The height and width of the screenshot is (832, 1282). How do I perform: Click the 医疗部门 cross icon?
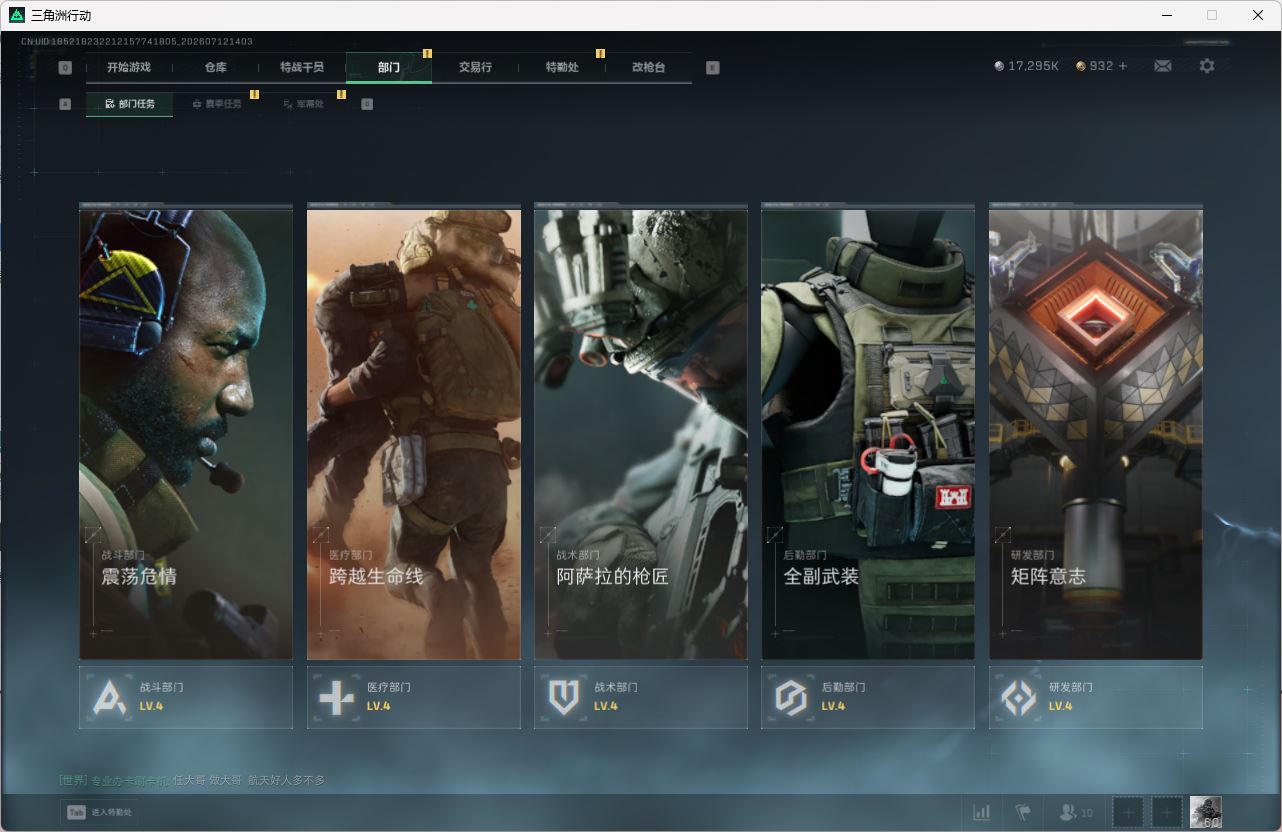point(336,697)
